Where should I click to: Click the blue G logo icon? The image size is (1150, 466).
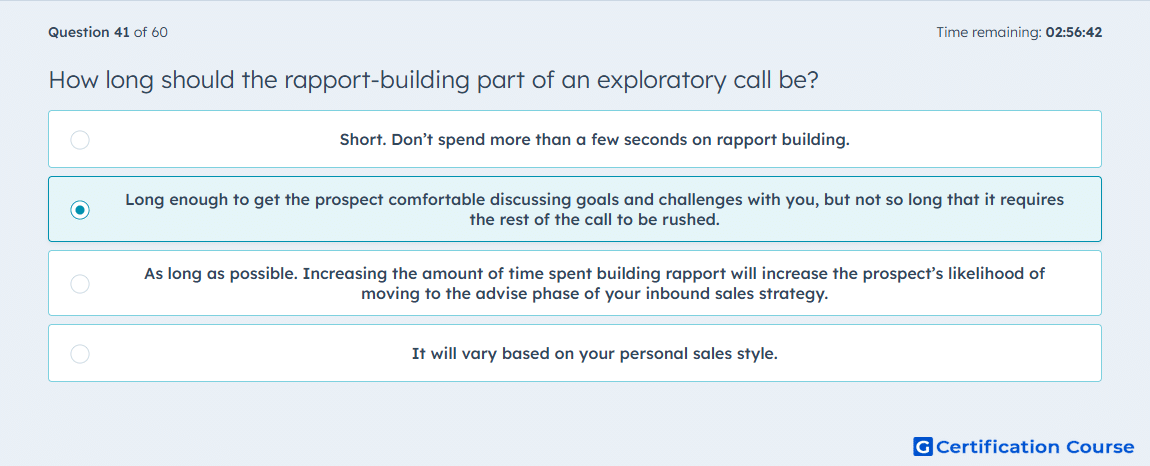[923, 446]
